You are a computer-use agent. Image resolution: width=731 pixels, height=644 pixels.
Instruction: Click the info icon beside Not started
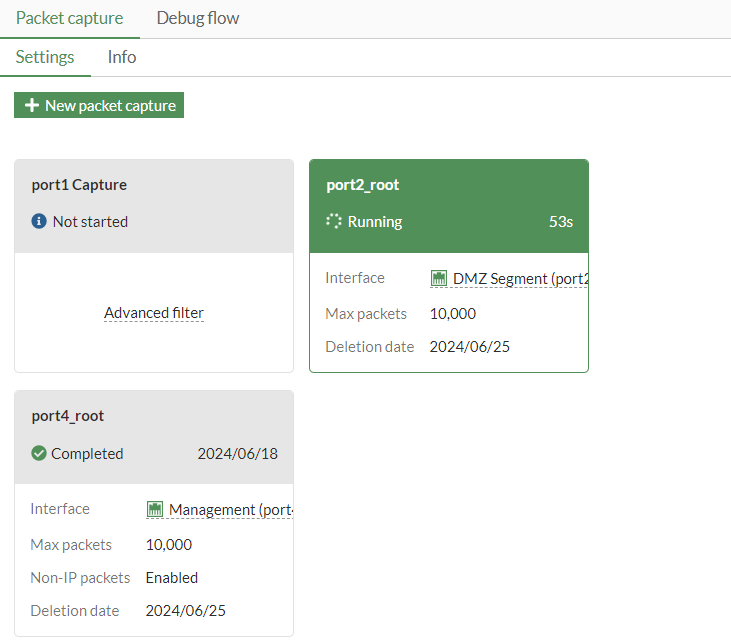tap(39, 222)
